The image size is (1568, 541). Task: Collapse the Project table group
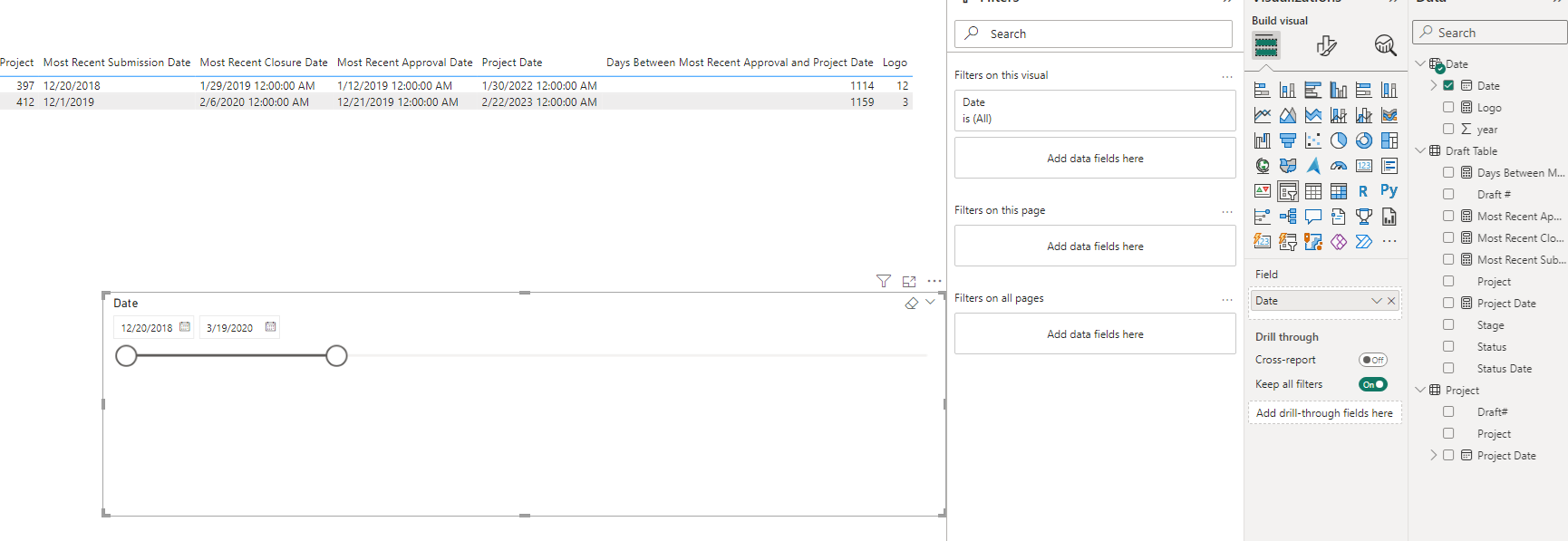point(1420,390)
